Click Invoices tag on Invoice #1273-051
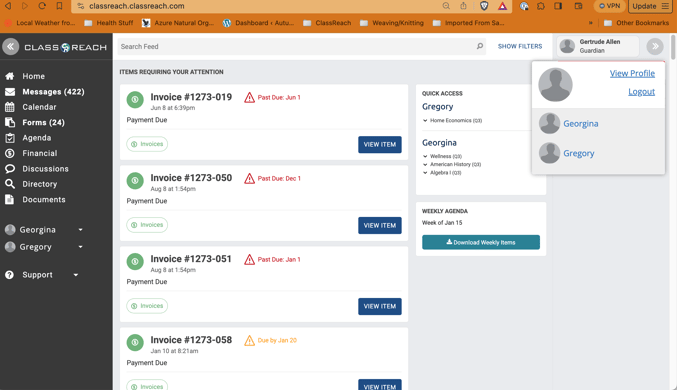Image resolution: width=677 pixels, height=390 pixels. [x=147, y=306]
